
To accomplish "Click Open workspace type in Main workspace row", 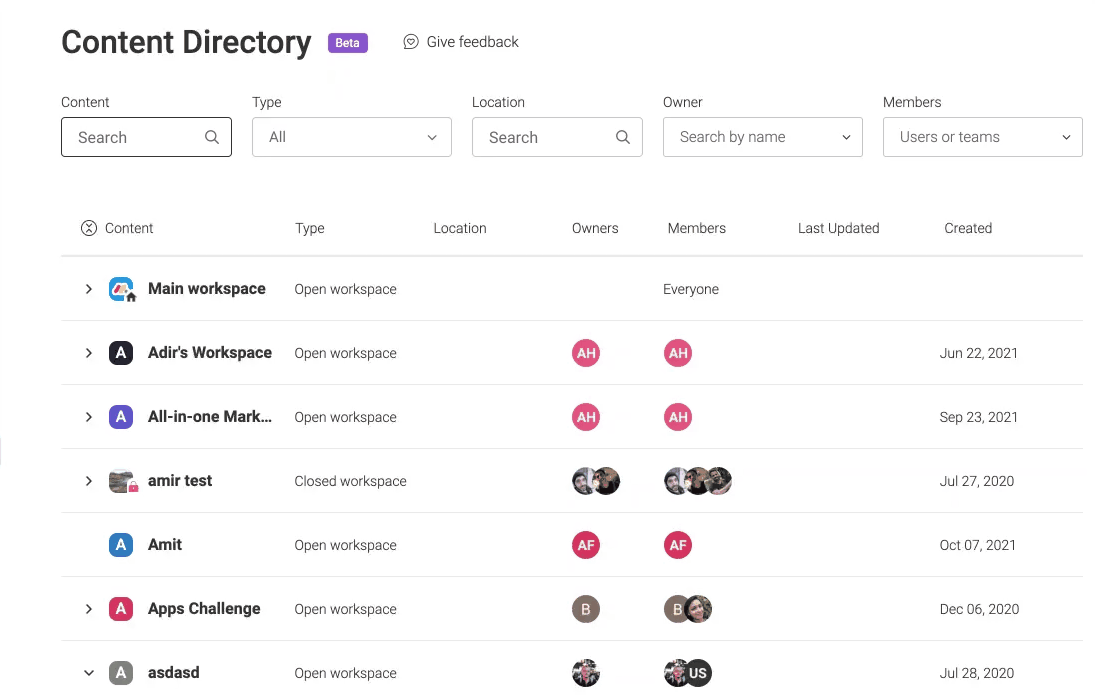I will click(345, 289).
